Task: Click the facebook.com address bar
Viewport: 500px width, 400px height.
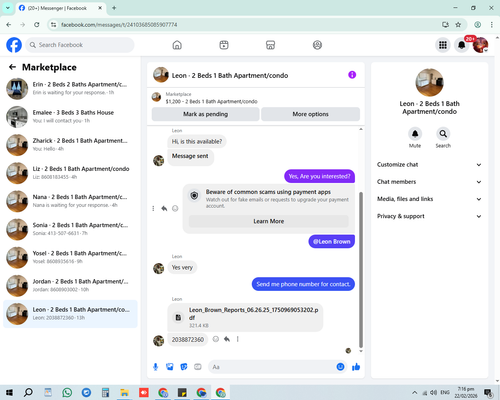Action: 247,25
